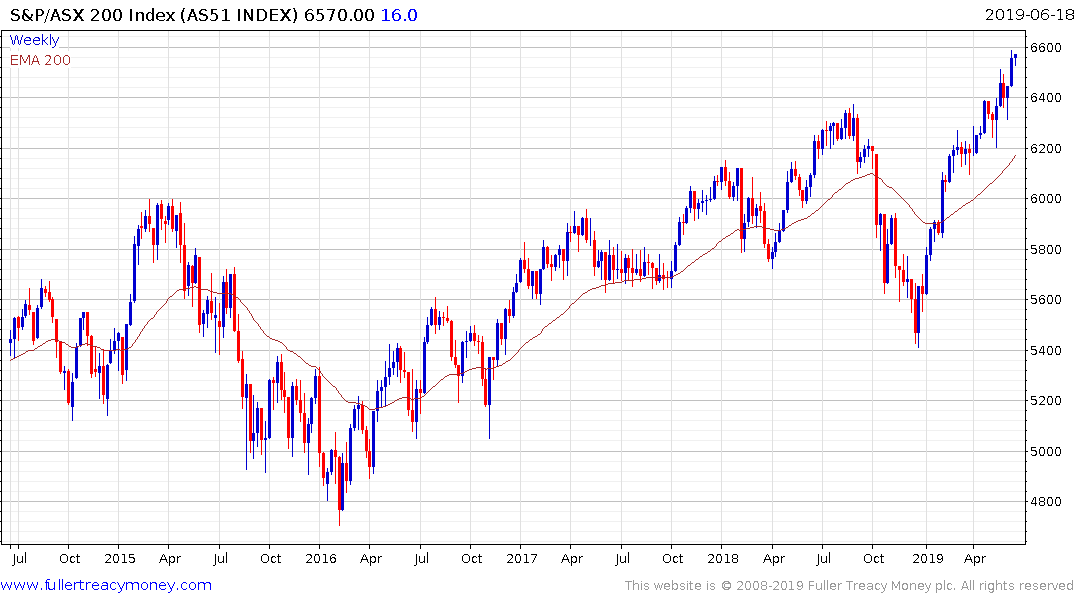Click the 5600 price axis label

point(1046,300)
